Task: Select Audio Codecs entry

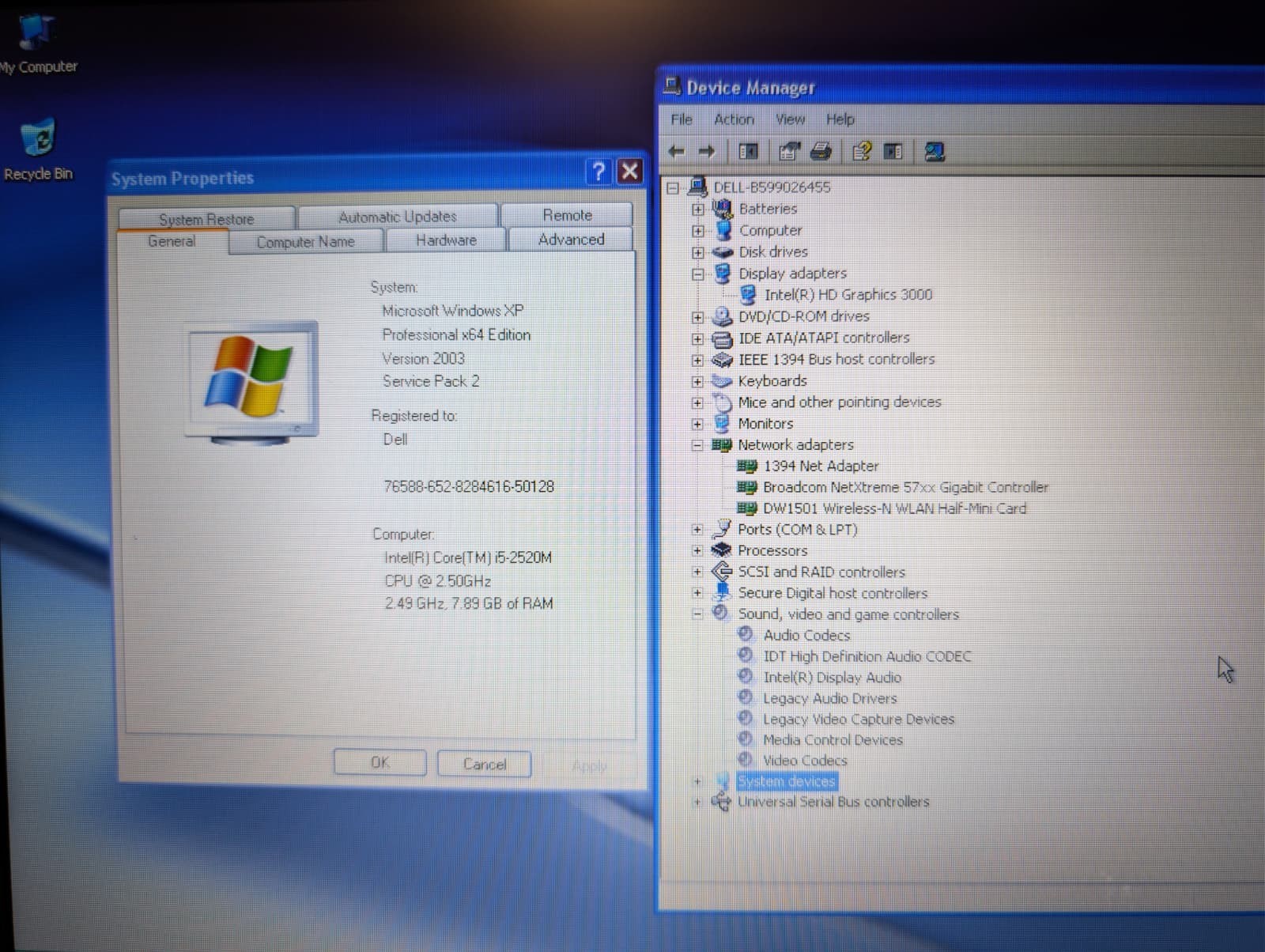Action: pyautogui.click(x=806, y=635)
